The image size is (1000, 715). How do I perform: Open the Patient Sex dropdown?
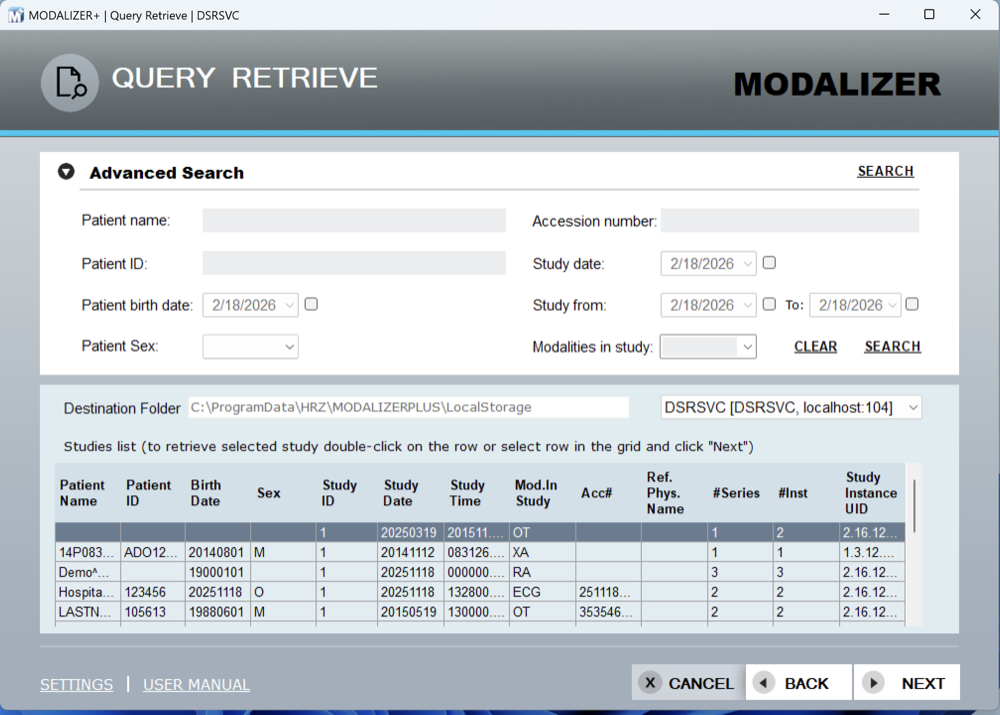pyautogui.click(x=251, y=346)
